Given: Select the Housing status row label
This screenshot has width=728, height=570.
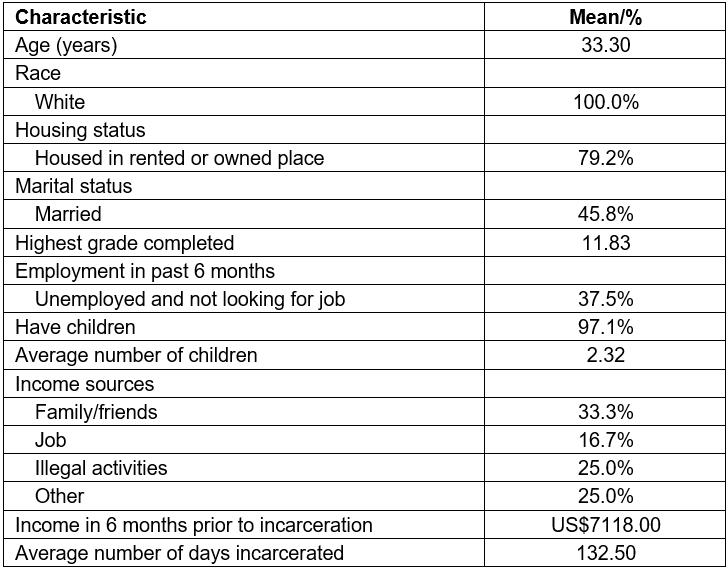Looking at the screenshot, I should (x=80, y=130).
